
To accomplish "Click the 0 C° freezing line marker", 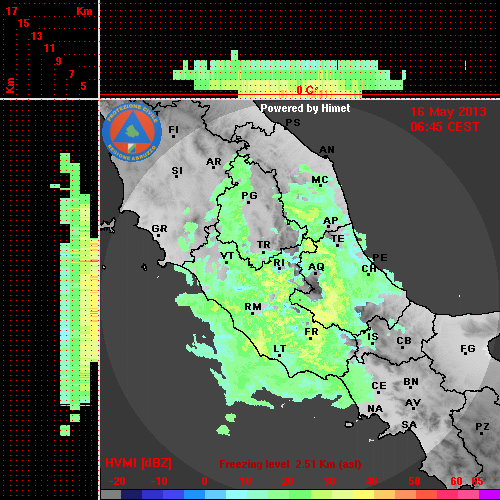I will click(x=307, y=90).
